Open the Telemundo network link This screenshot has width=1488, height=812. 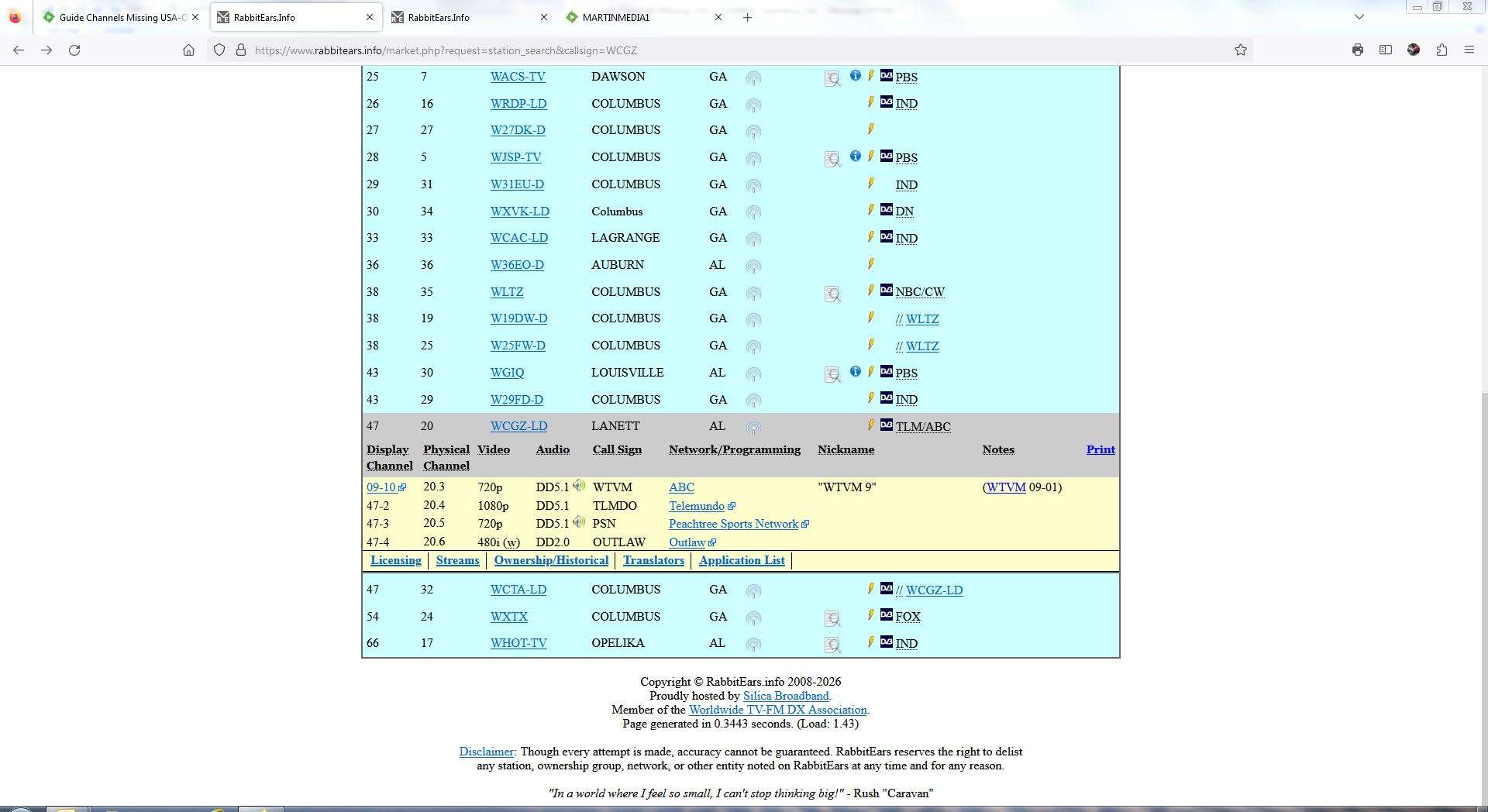coord(701,506)
